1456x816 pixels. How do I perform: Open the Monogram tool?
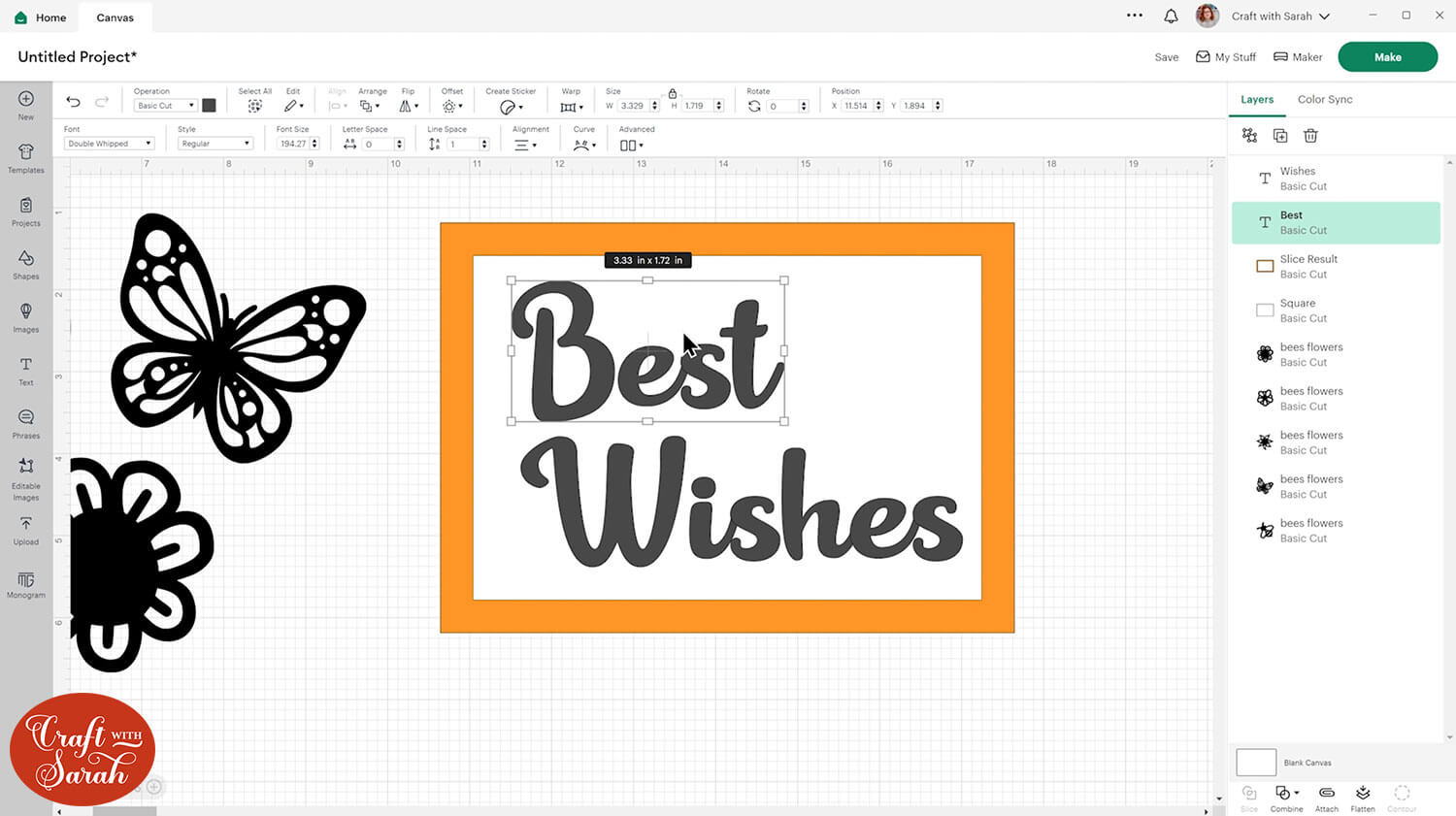(x=26, y=585)
